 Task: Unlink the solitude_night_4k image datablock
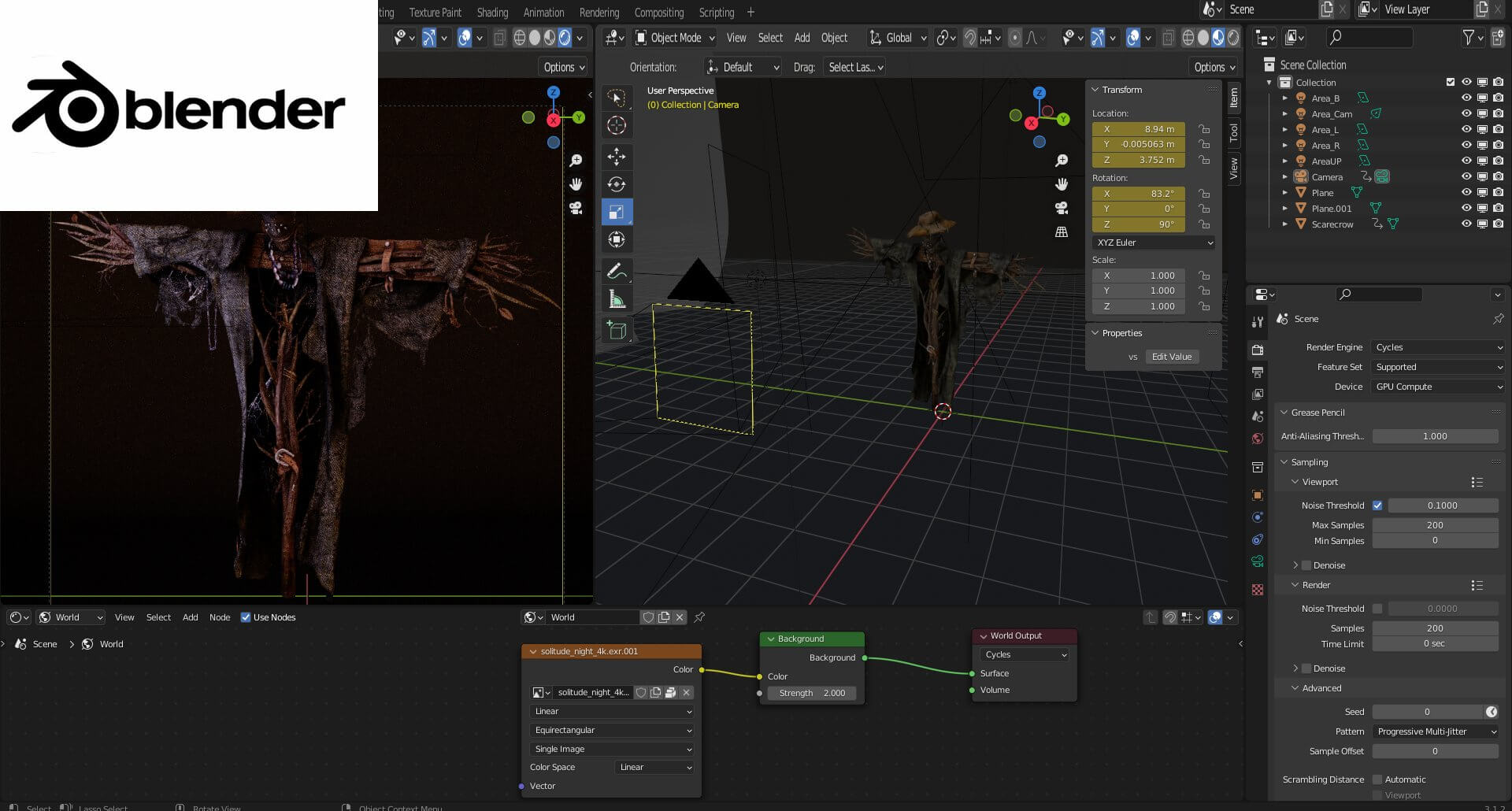click(687, 693)
